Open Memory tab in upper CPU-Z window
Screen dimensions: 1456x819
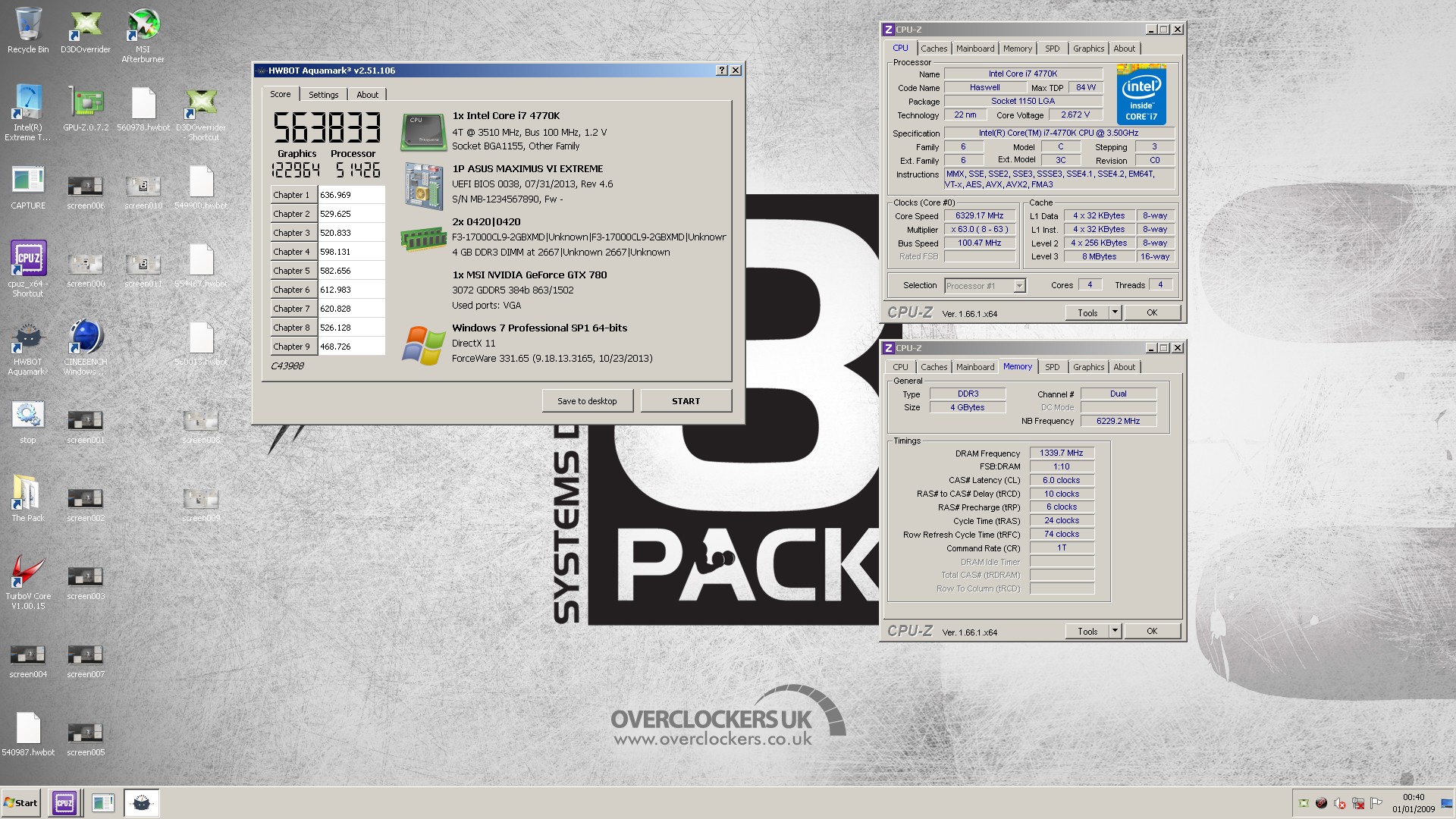[x=1017, y=49]
